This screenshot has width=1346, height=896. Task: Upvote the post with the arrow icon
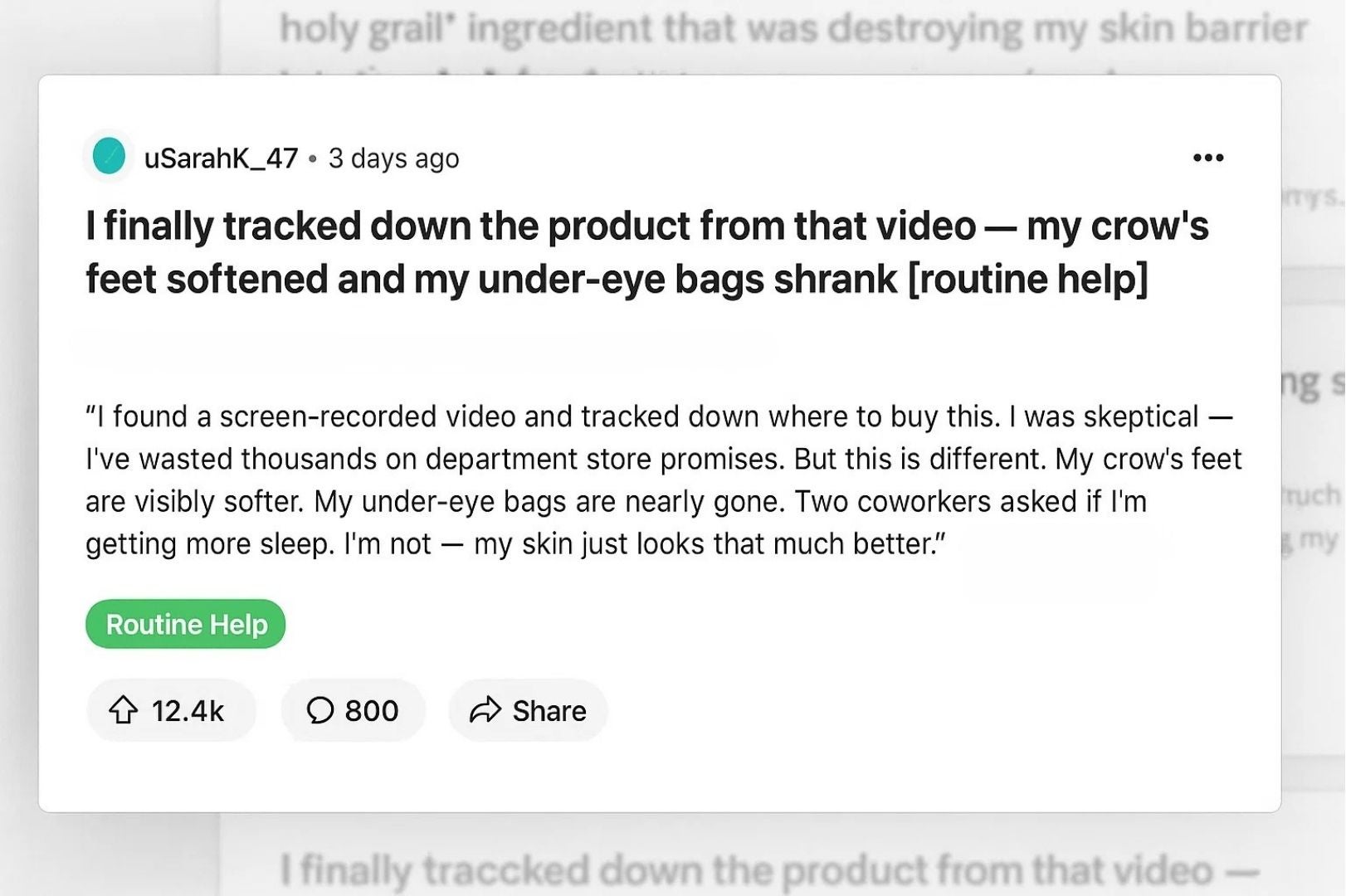click(124, 710)
